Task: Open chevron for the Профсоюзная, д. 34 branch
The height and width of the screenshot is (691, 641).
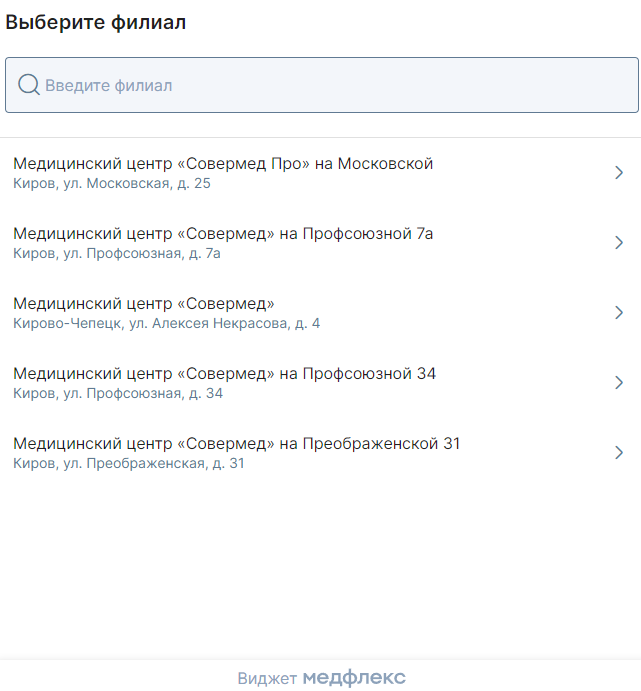Action: 619,382
